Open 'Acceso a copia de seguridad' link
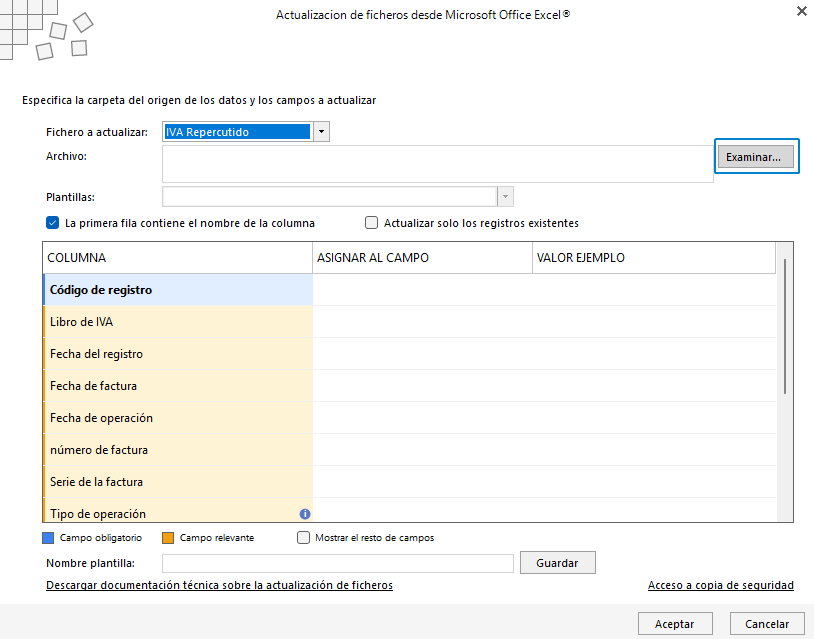Image resolution: width=814 pixels, height=639 pixels. pyautogui.click(x=721, y=585)
